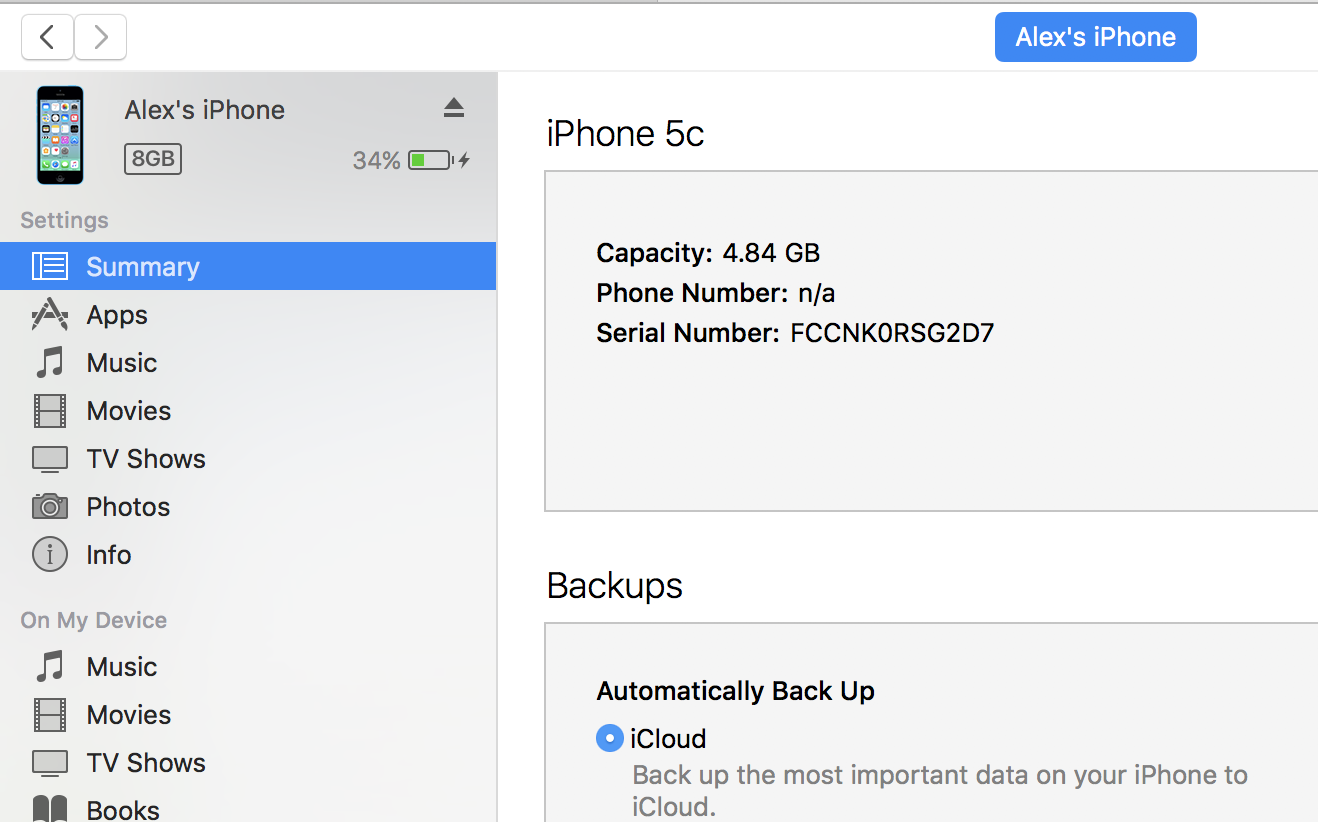The width and height of the screenshot is (1318, 822).
Task: Open the Summary settings section
Action: click(x=142, y=267)
